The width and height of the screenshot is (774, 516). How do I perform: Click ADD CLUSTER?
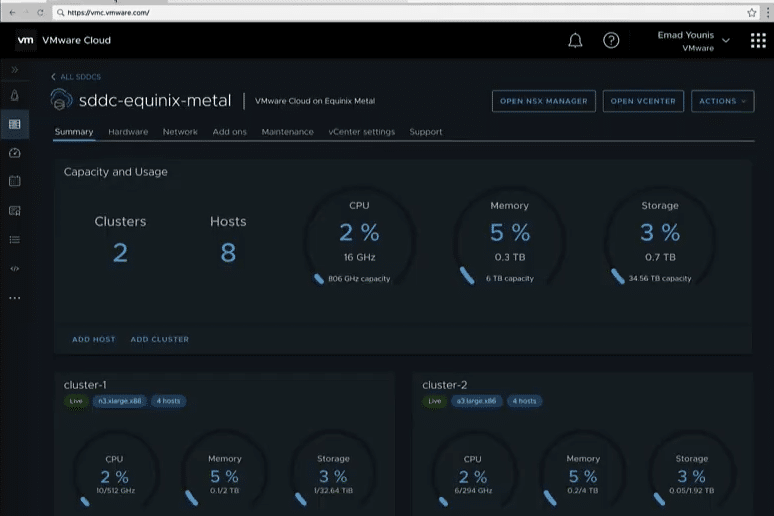click(x=159, y=339)
